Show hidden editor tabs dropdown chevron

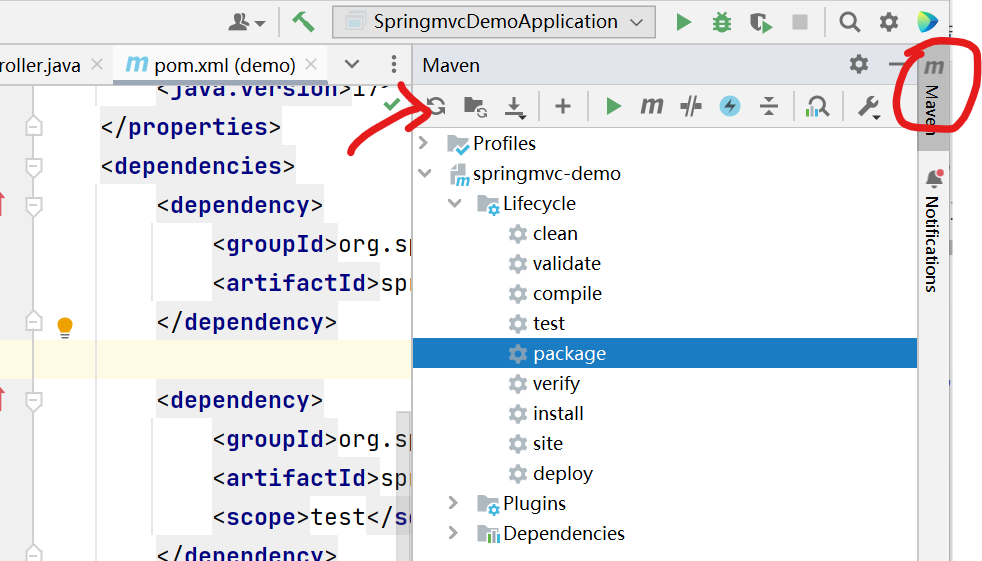352,64
